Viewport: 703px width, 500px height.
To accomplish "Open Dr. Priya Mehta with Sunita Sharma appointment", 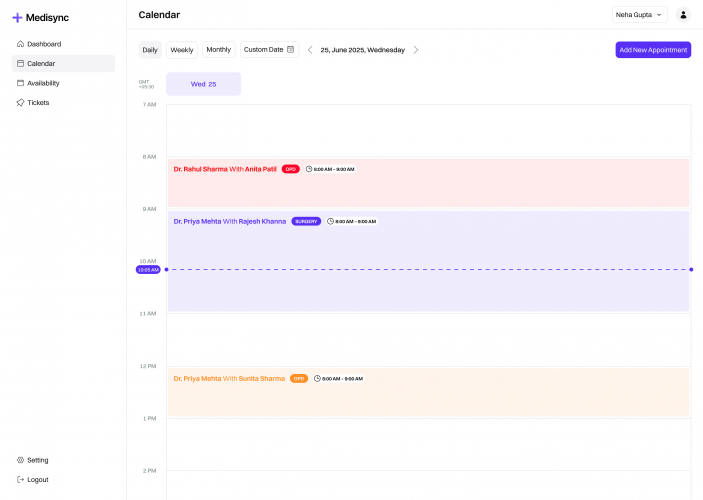I will coord(428,392).
